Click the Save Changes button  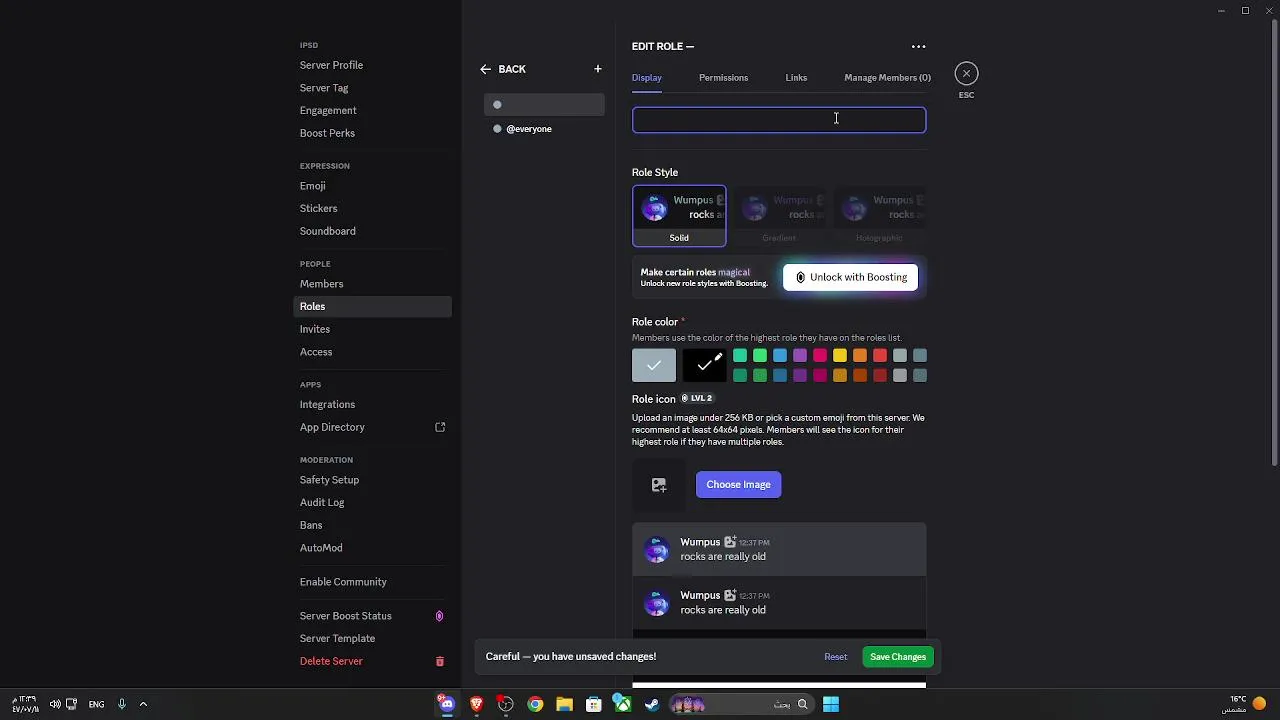[x=898, y=657]
